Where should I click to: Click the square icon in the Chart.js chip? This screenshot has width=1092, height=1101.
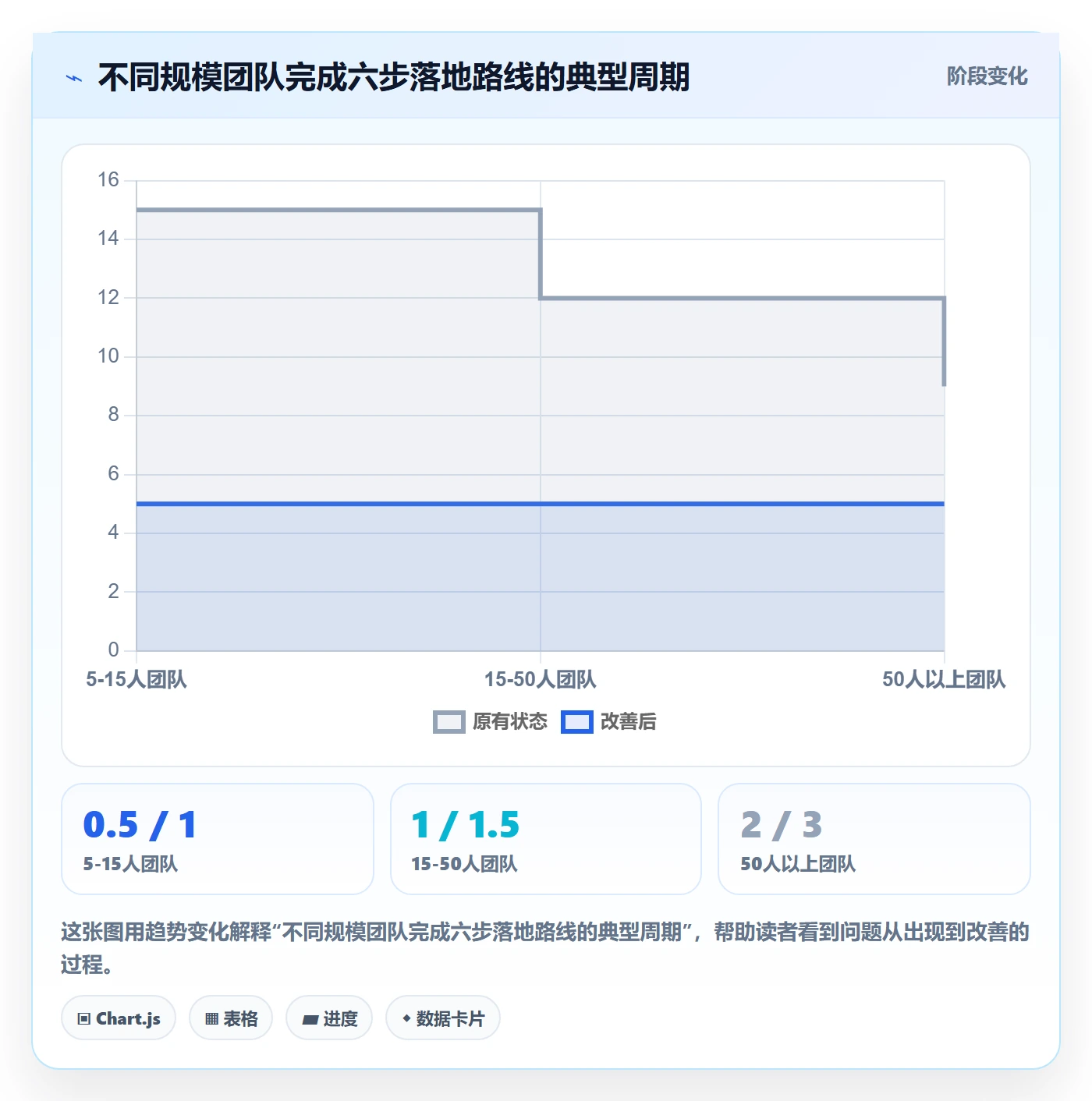[84, 1018]
